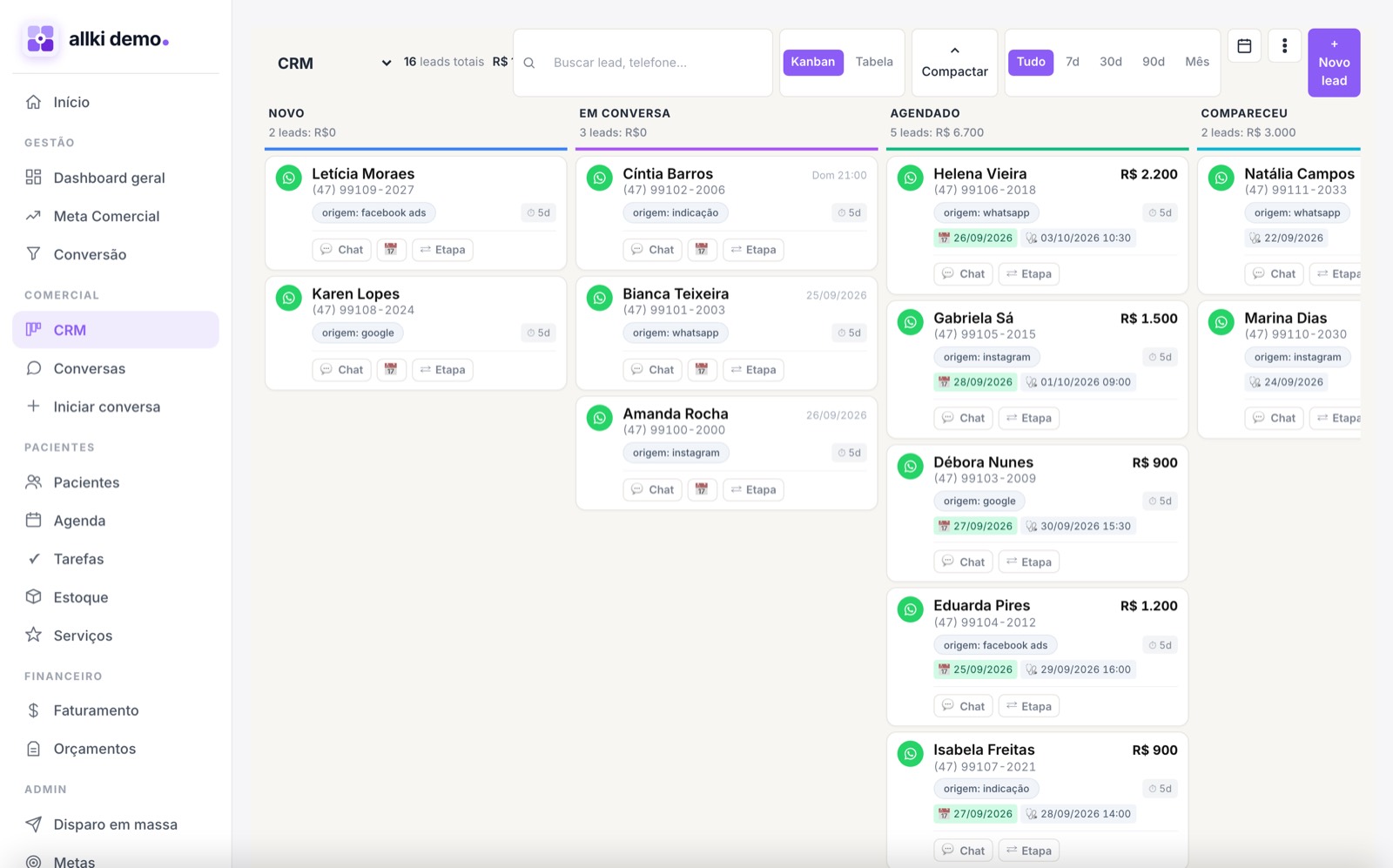Image resolution: width=1393 pixels, height=868 pixels.
Task: Filter leads to last 7d
Action: click(1073, 62)
